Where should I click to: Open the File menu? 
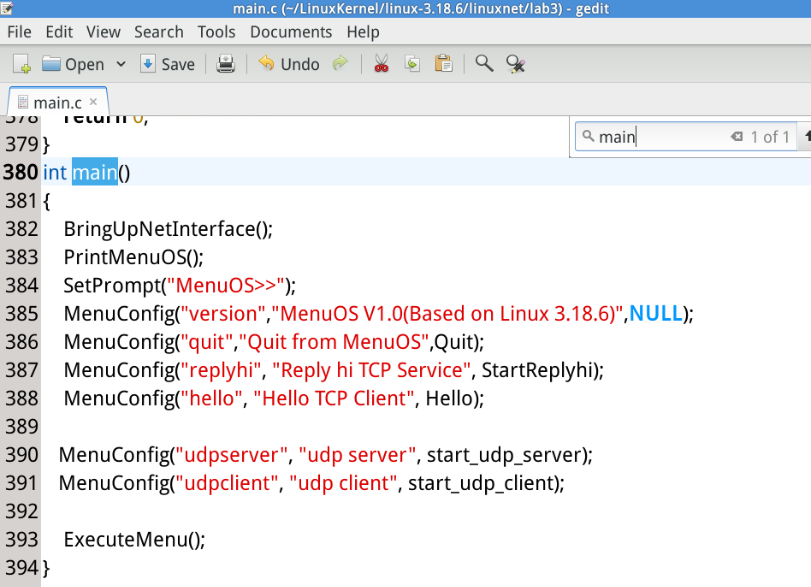click(x=19, y=32)
